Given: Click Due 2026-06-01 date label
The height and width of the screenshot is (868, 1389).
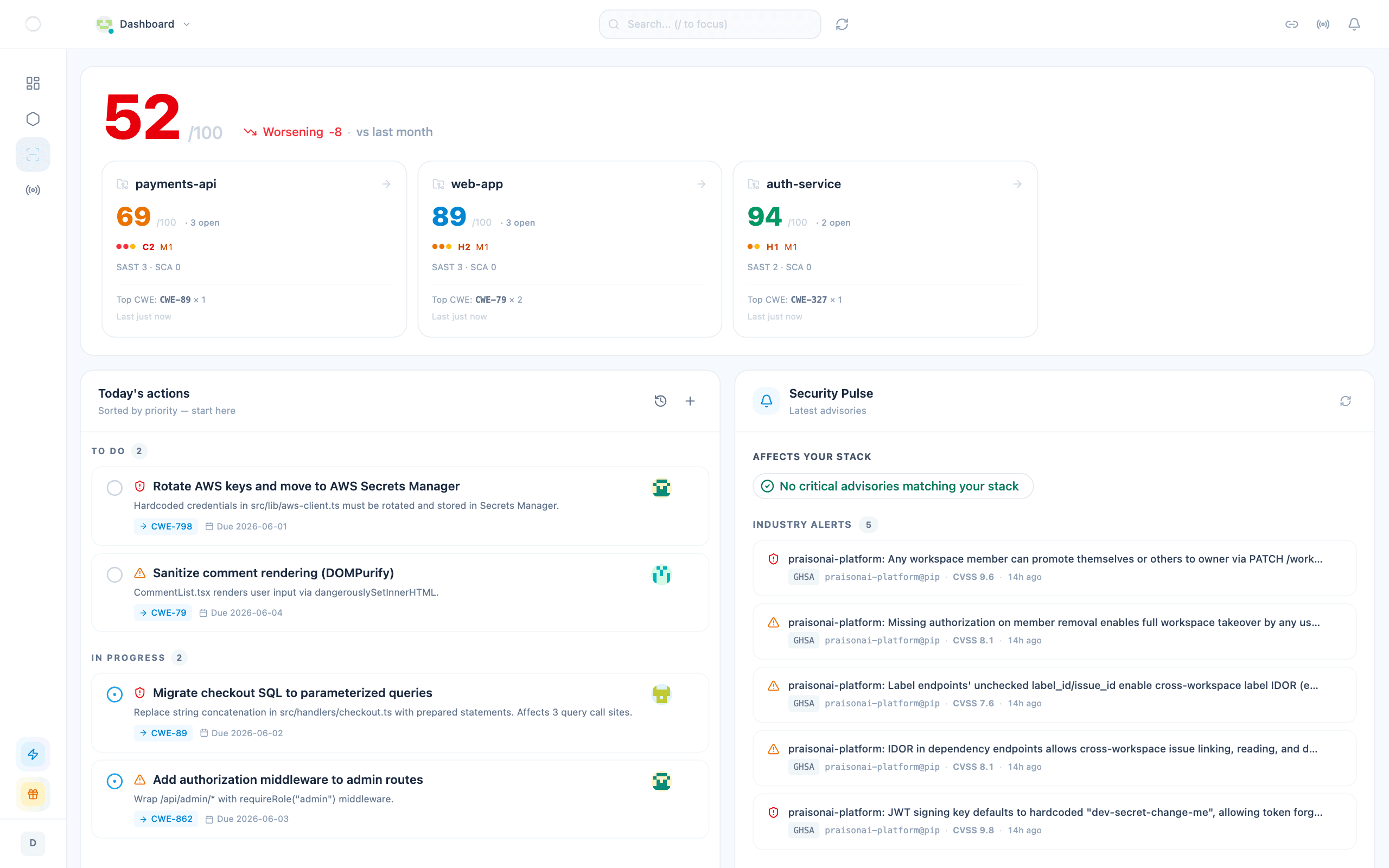Looking at the screenshot, I should 246,526.
